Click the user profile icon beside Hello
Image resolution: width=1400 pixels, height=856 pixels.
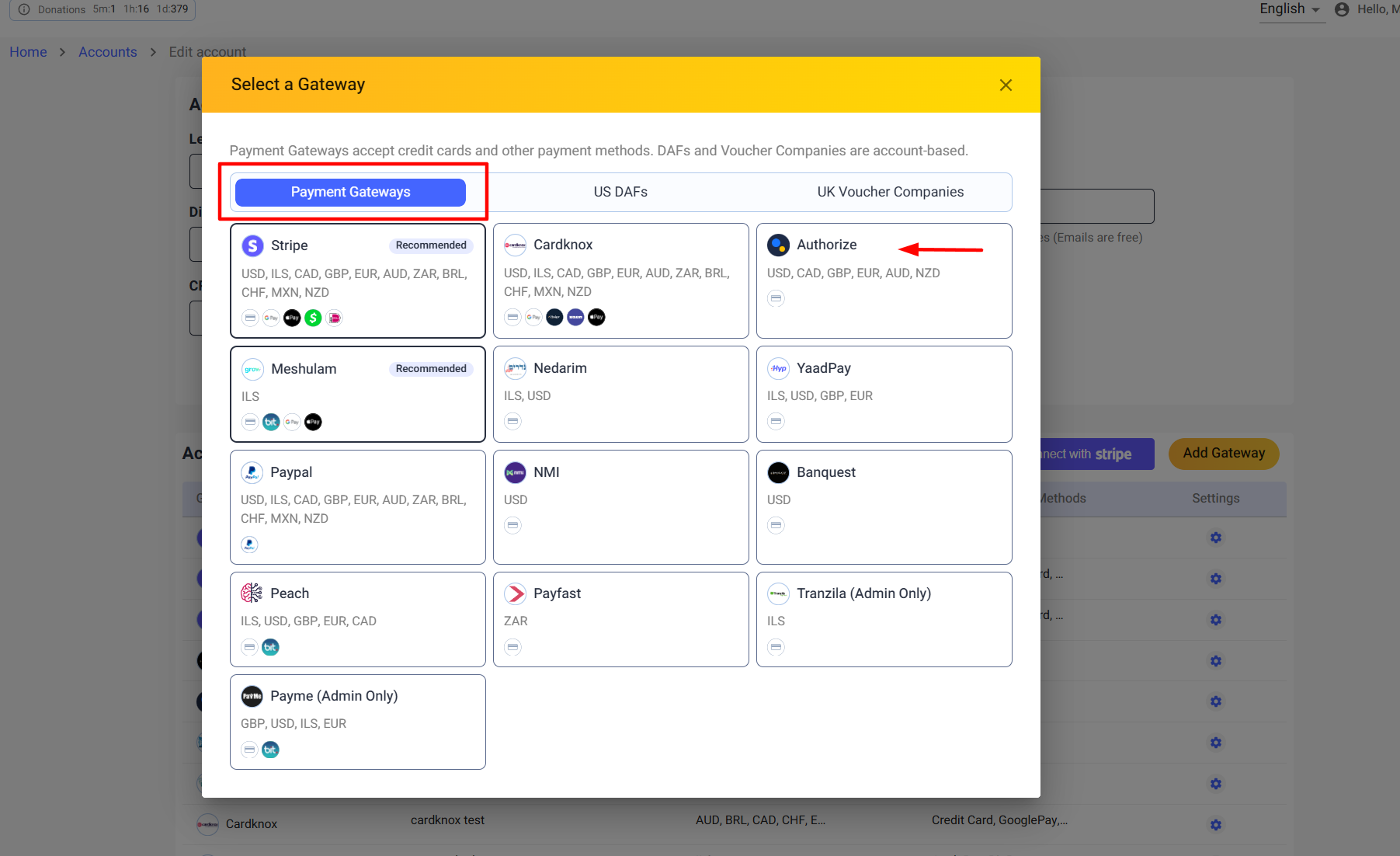1342,9
